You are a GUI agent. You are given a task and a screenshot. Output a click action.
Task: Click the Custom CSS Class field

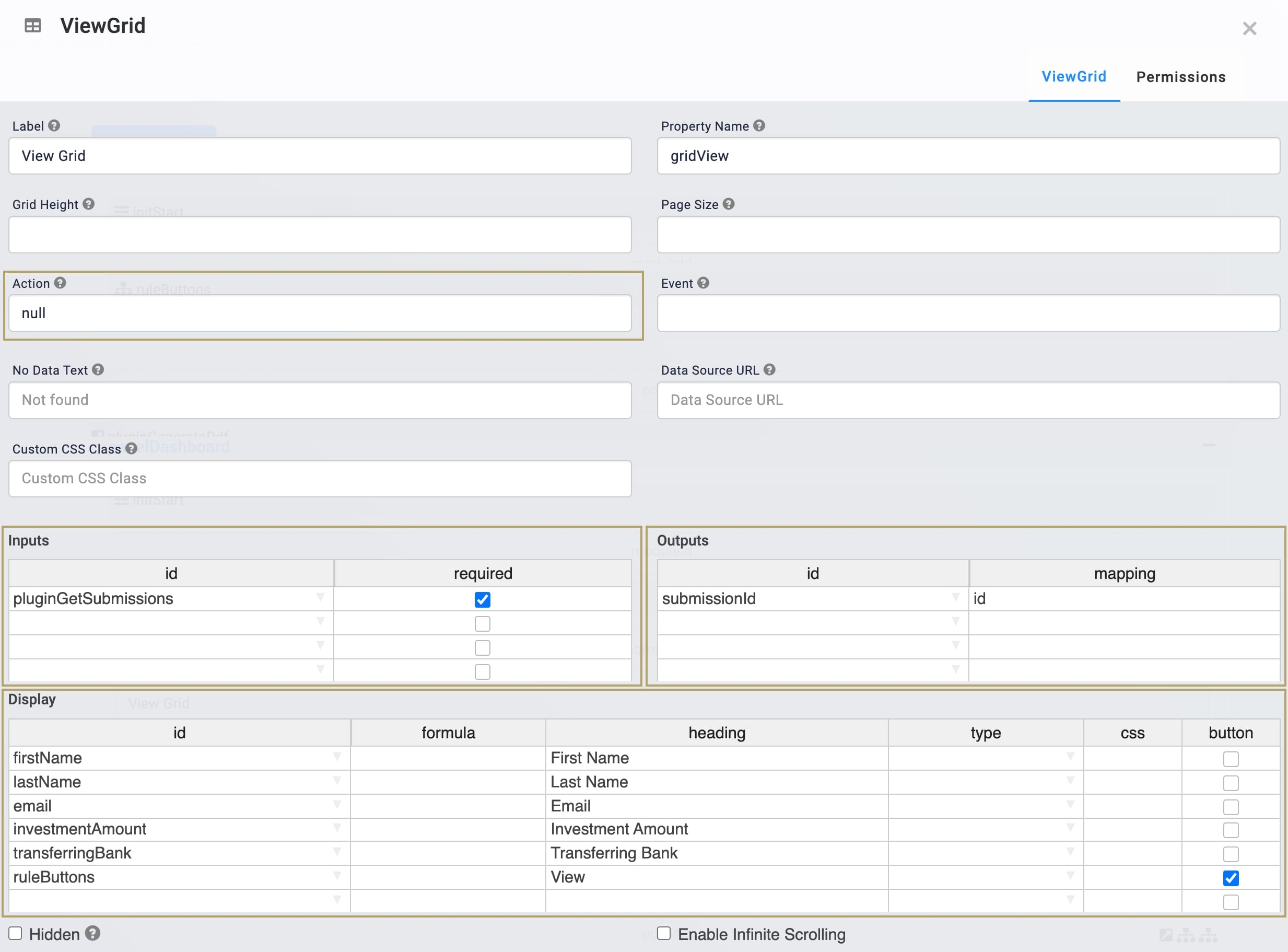(x=320, y=478)
